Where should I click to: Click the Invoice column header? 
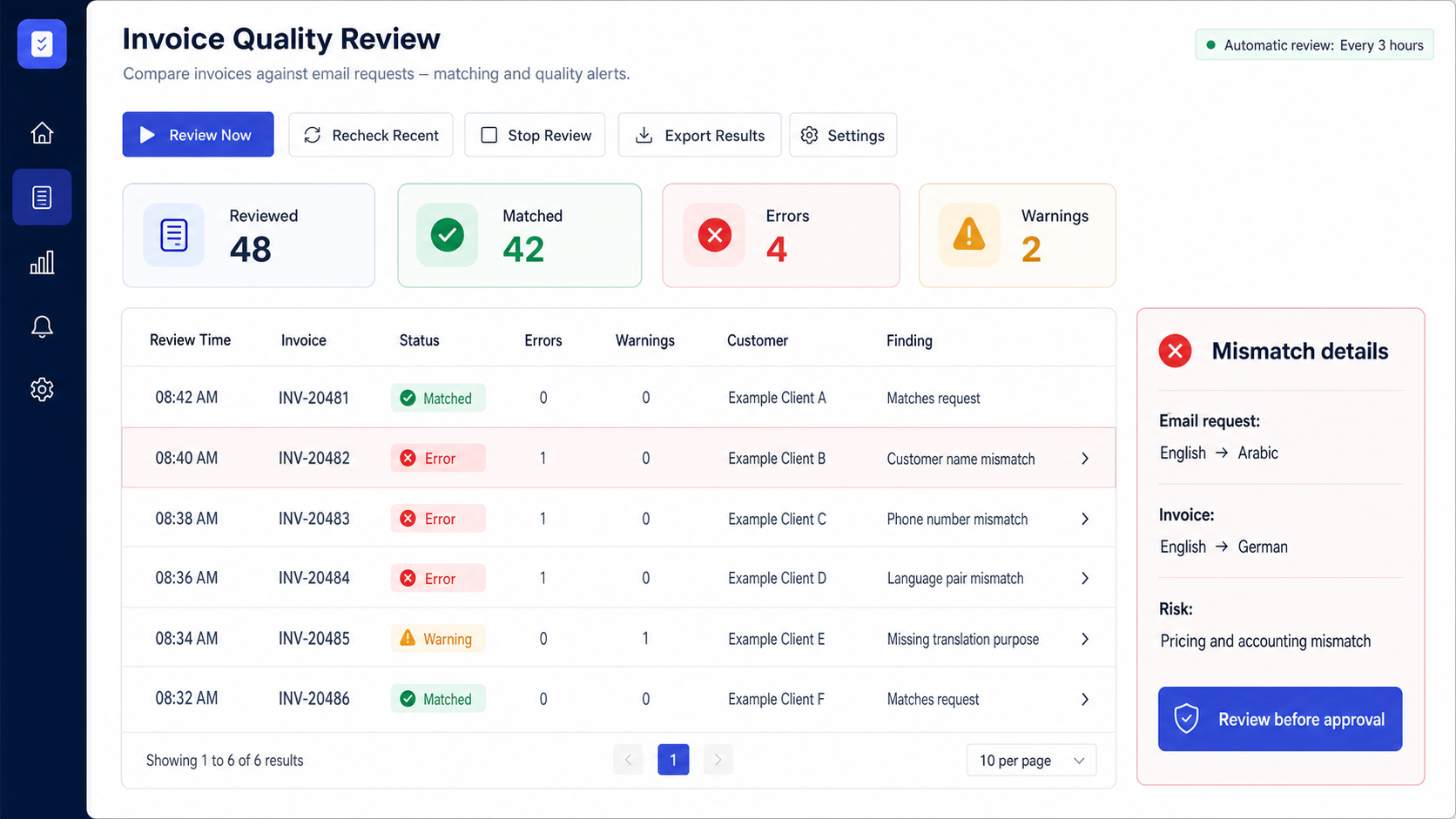[x=303, y=340]
